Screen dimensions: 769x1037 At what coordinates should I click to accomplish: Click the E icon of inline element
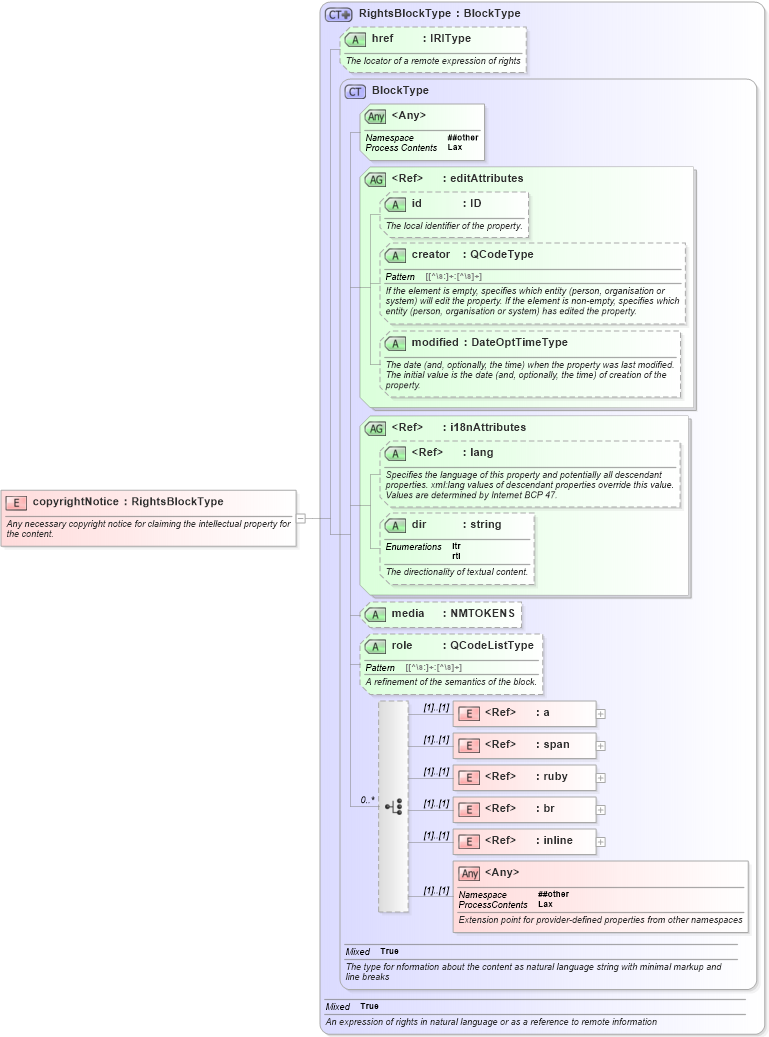point(469,841)
